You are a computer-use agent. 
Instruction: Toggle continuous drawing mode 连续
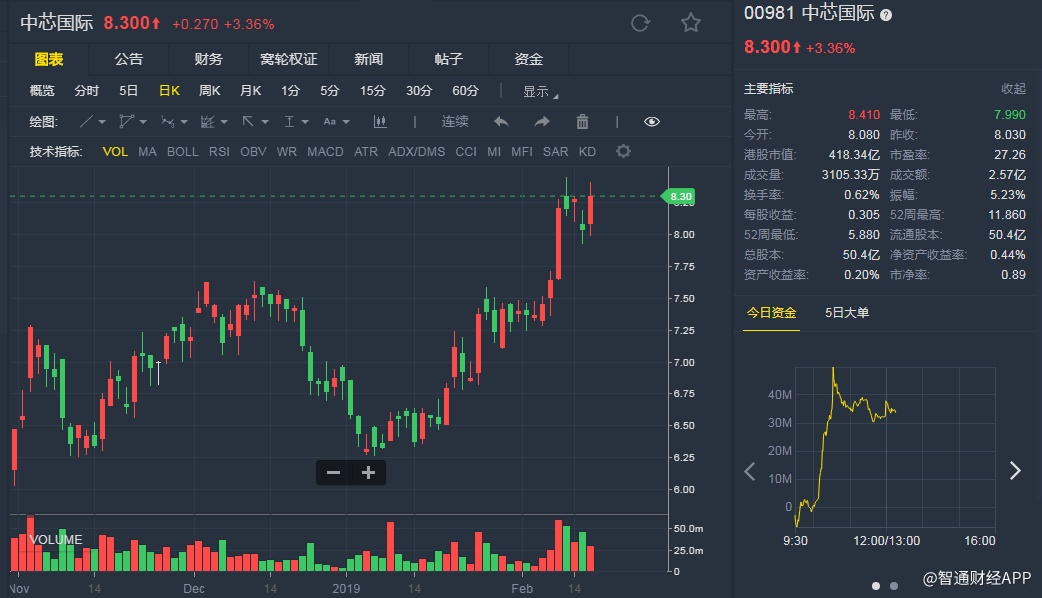455,122
